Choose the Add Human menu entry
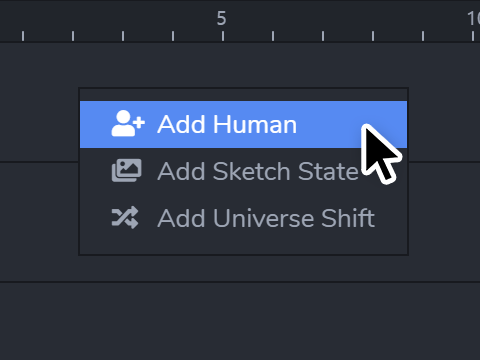 [243, 124]
